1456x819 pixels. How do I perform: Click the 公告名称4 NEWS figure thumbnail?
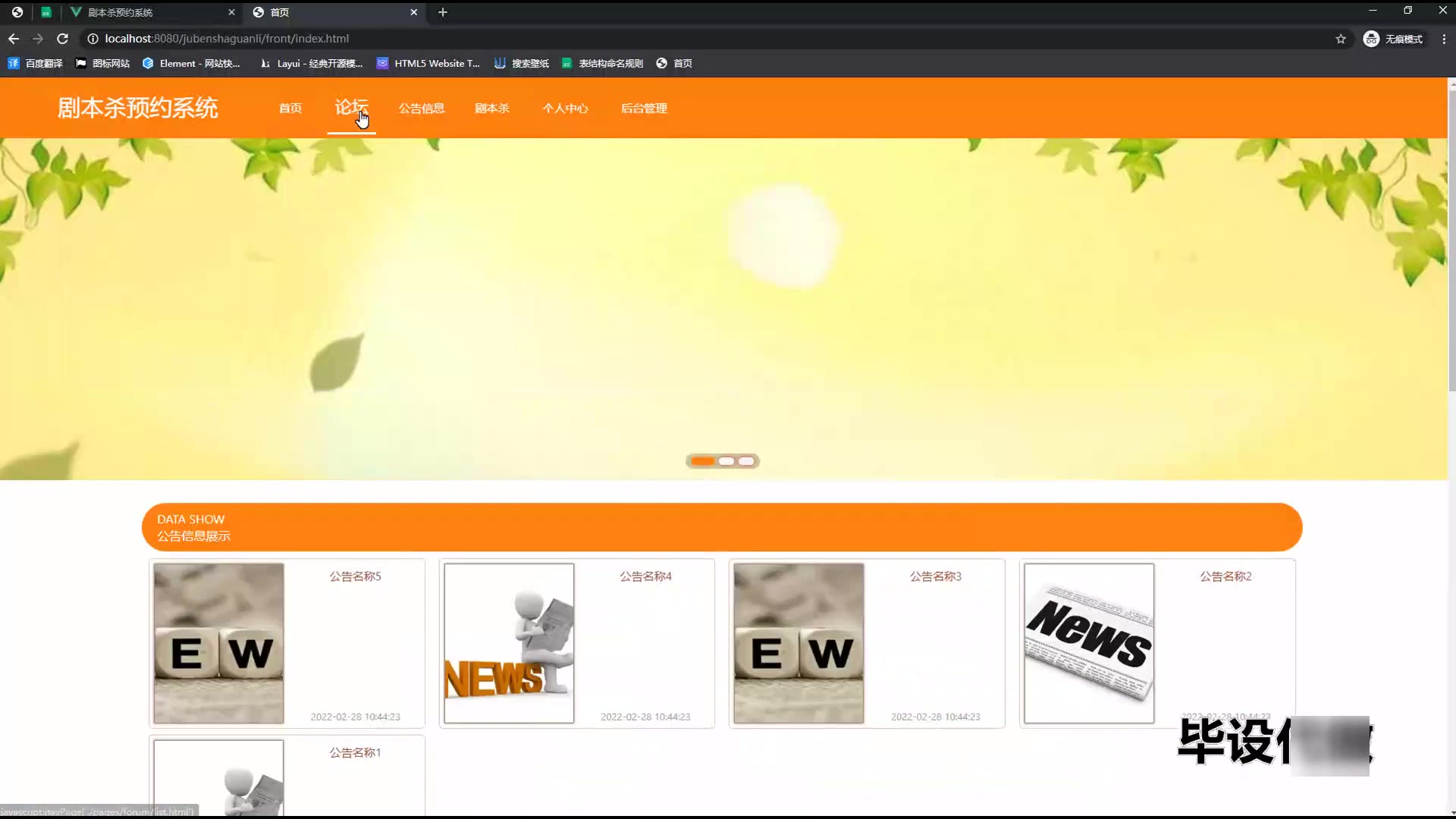tap(509, 643)
